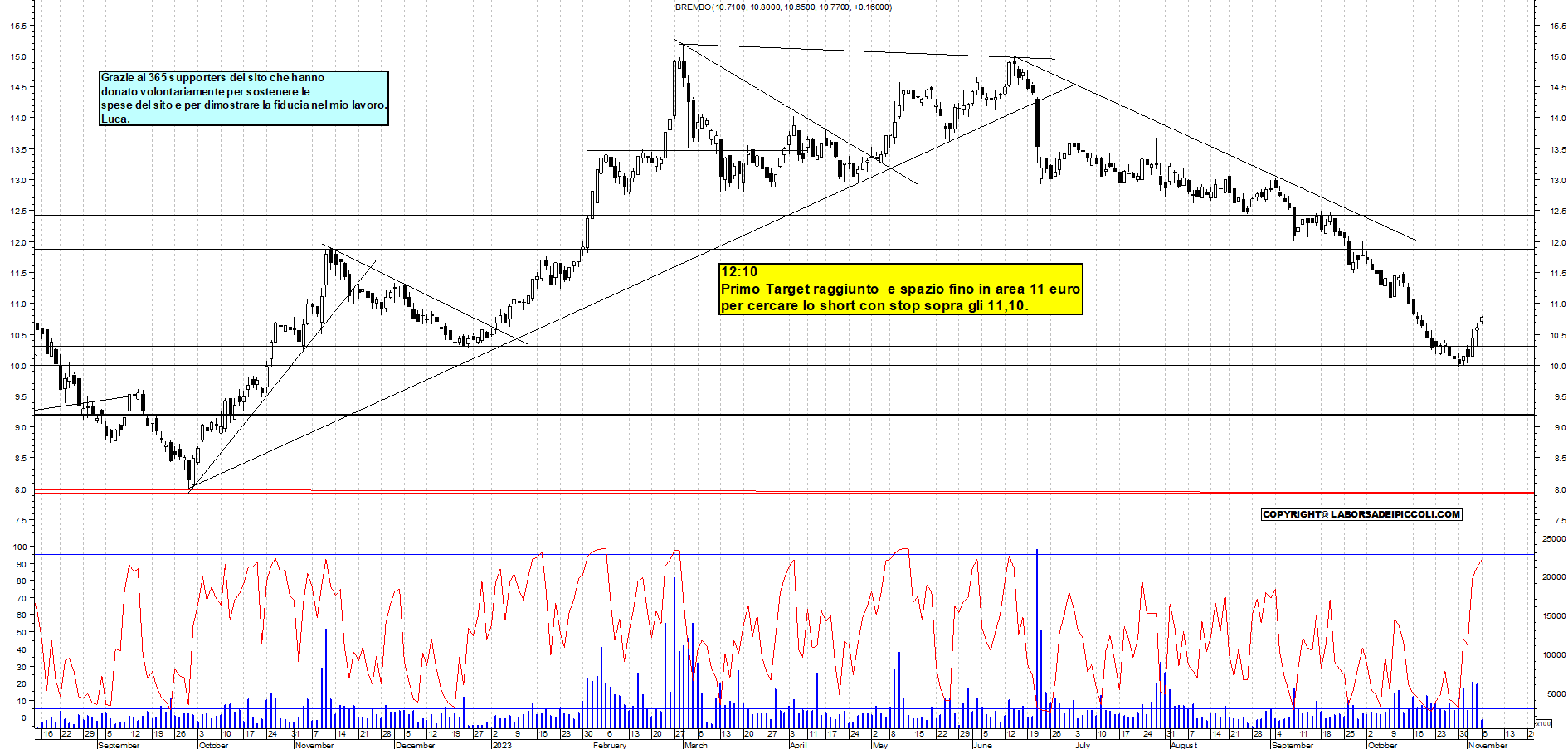1568x749 pixels.
Task: Click 9.0 on the left price axis
Action: [21, 428]
